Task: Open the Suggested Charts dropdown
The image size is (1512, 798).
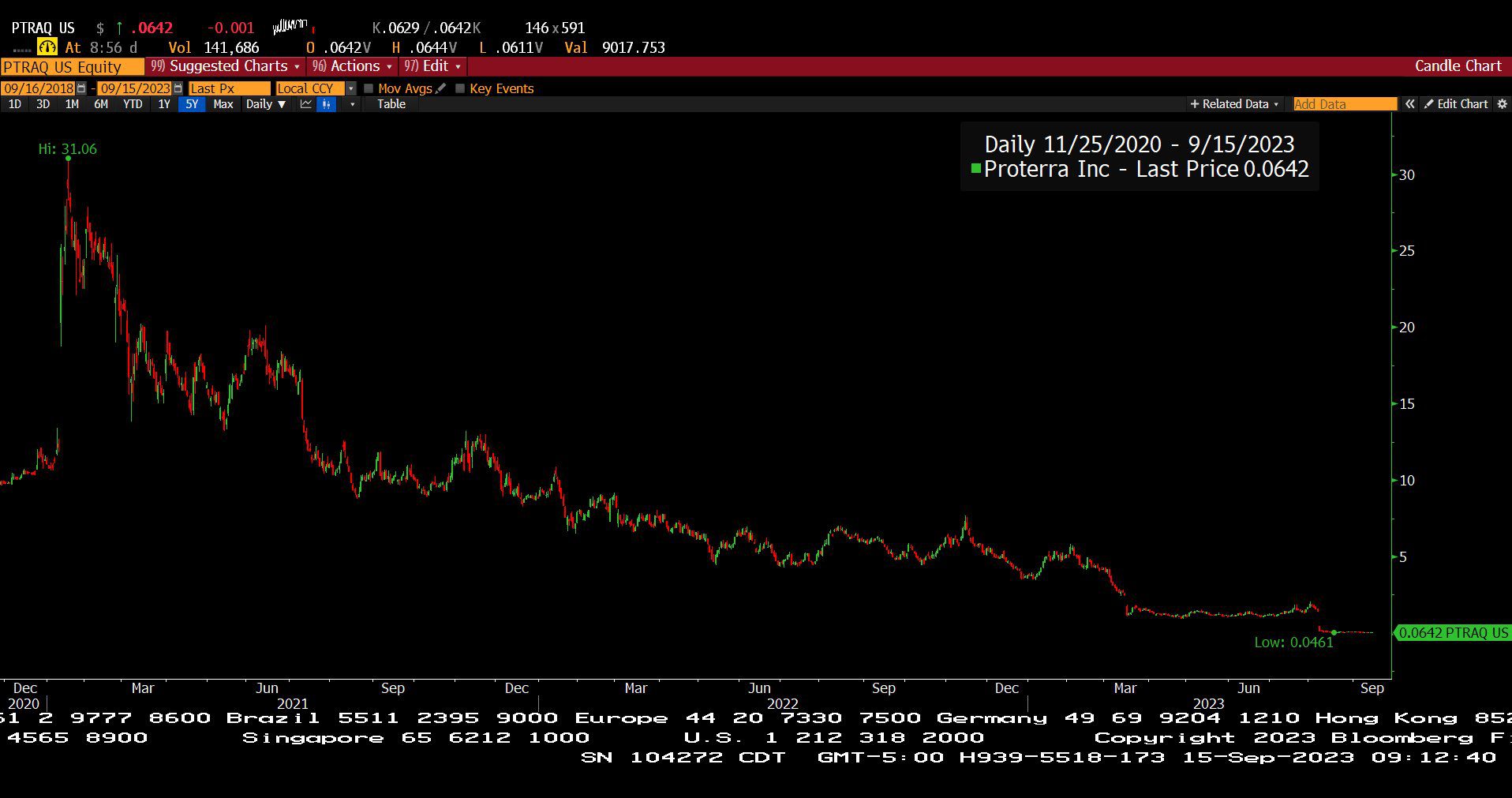Action: (225, 66)
